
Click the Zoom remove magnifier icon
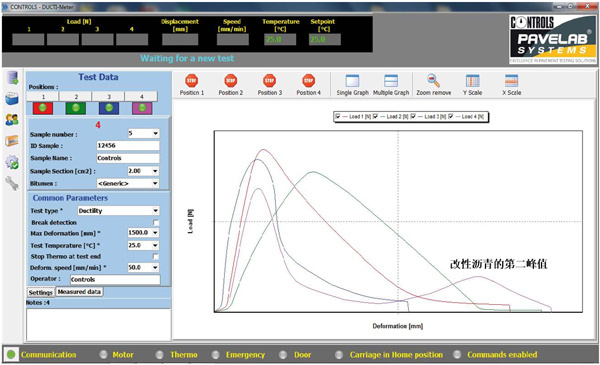(x=434, y=81)
